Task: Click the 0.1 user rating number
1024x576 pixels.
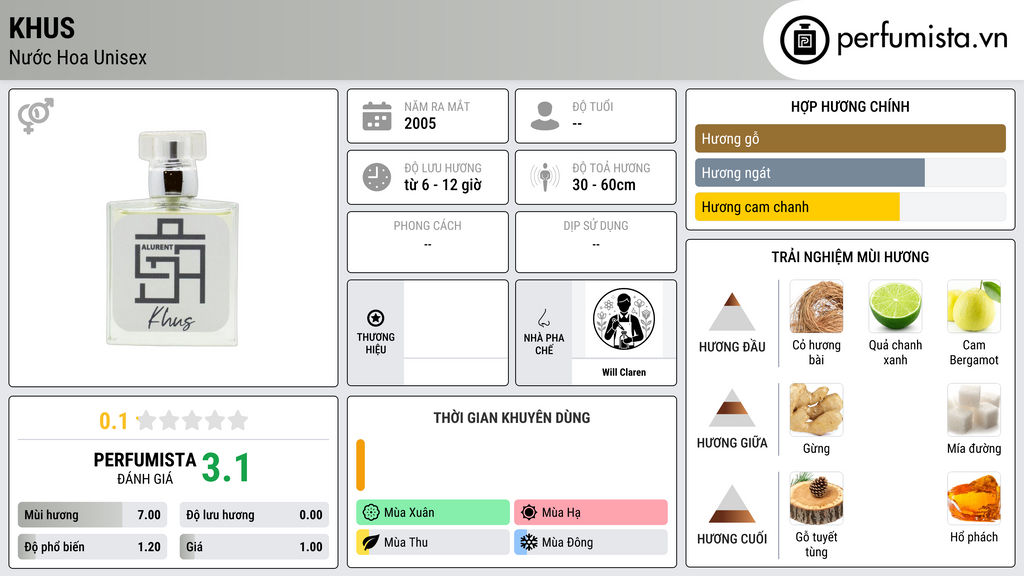Action: [x=113, y=421]
